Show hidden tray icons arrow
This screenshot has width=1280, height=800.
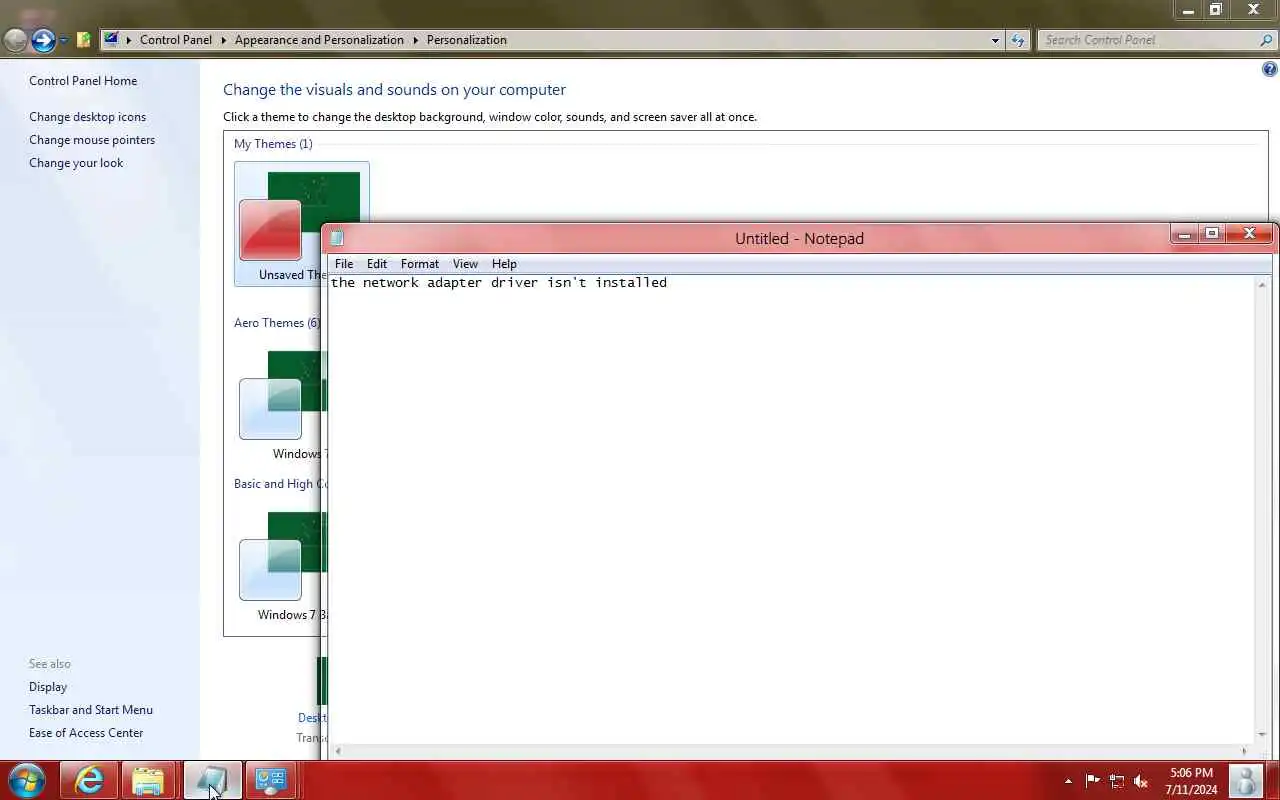[x=1068, y=781]
